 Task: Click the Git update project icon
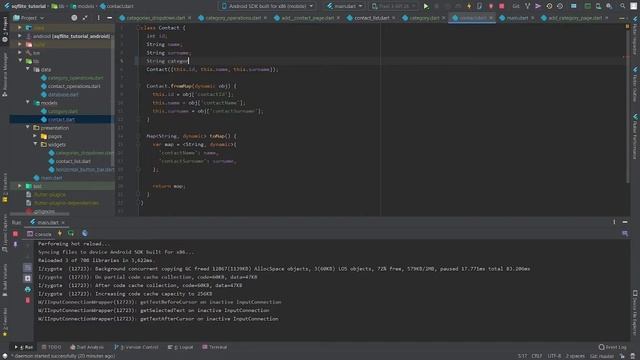[527, 6]
